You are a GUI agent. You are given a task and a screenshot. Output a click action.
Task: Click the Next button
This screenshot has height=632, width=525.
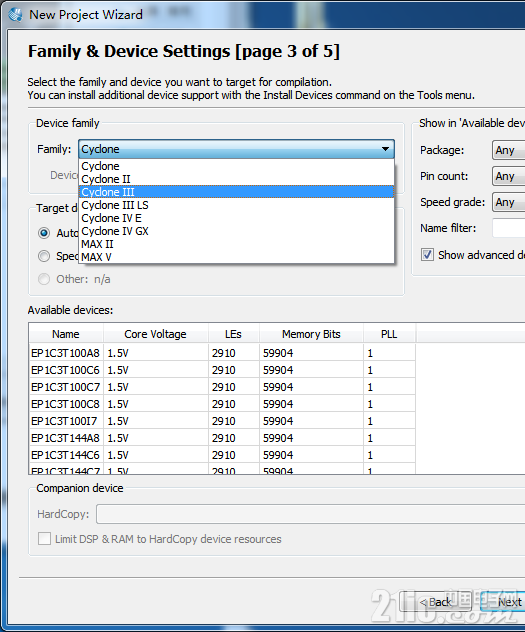click(x=504, y=602)
